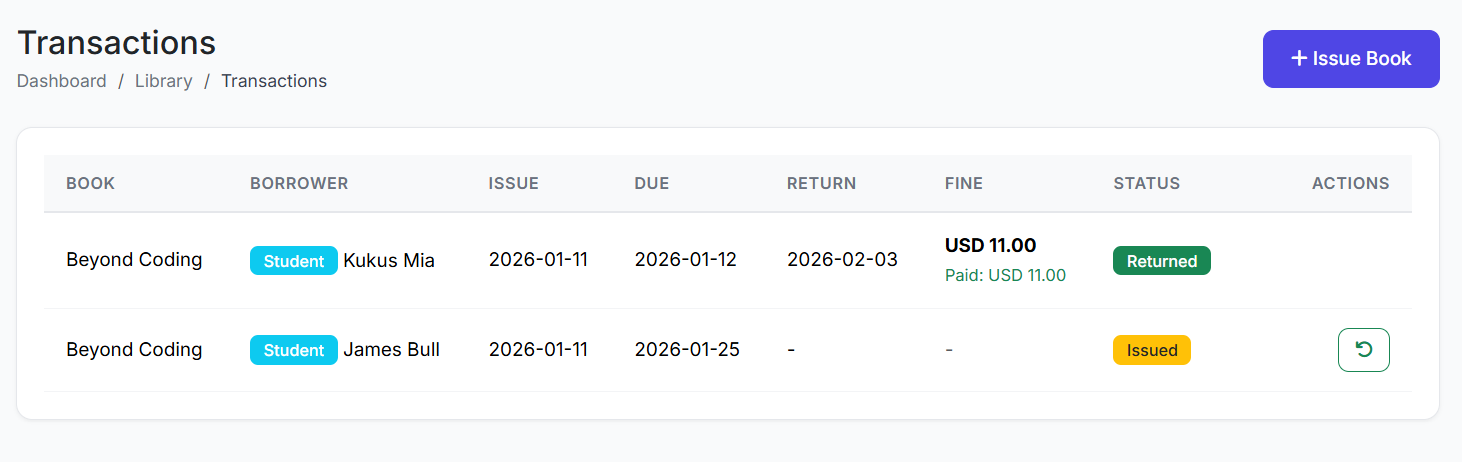This screenshot has width=1462, height=462.
Task: Click the STATUS column header
Action: pos(1146,183)
